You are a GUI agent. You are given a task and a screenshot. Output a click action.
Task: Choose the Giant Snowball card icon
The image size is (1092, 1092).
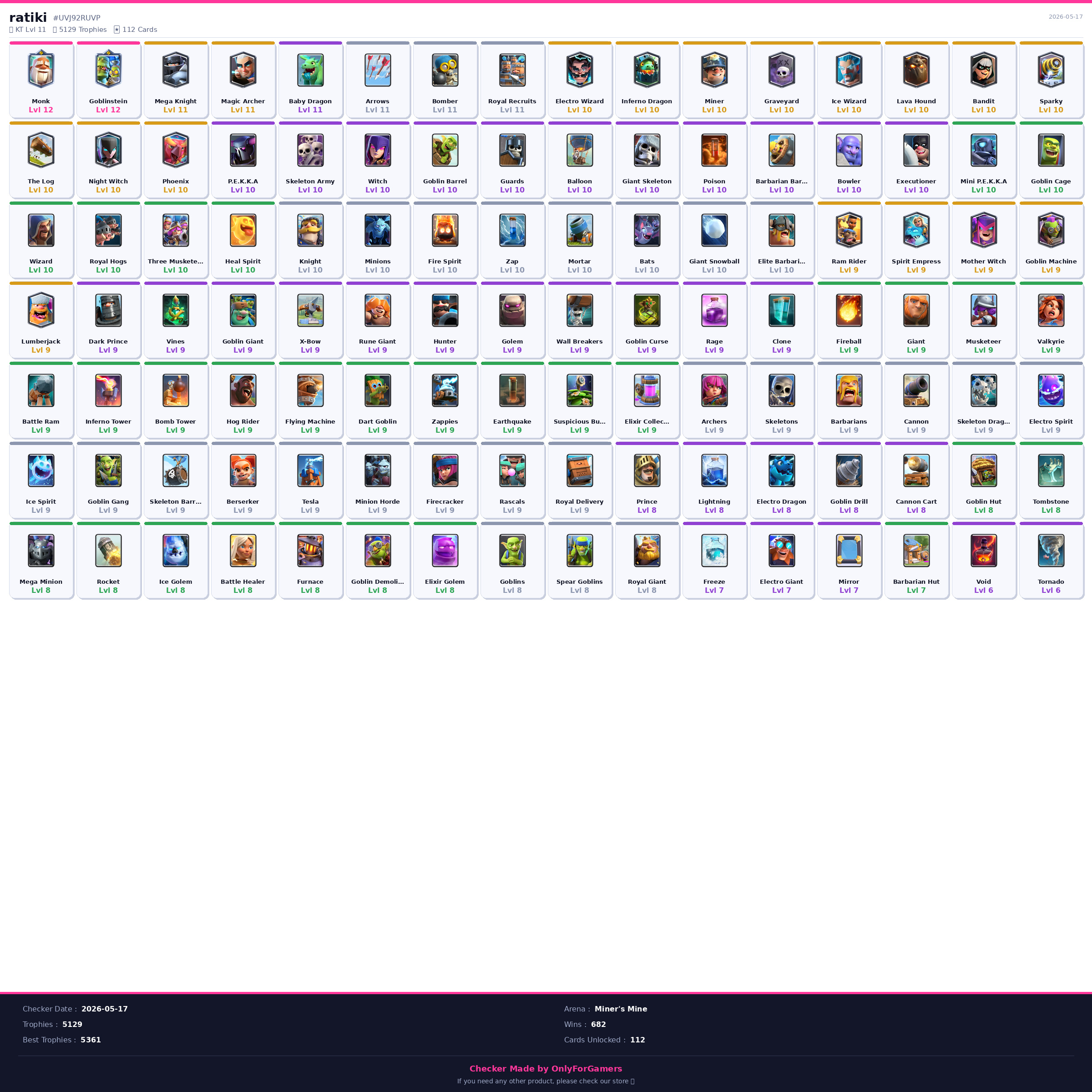714,230
